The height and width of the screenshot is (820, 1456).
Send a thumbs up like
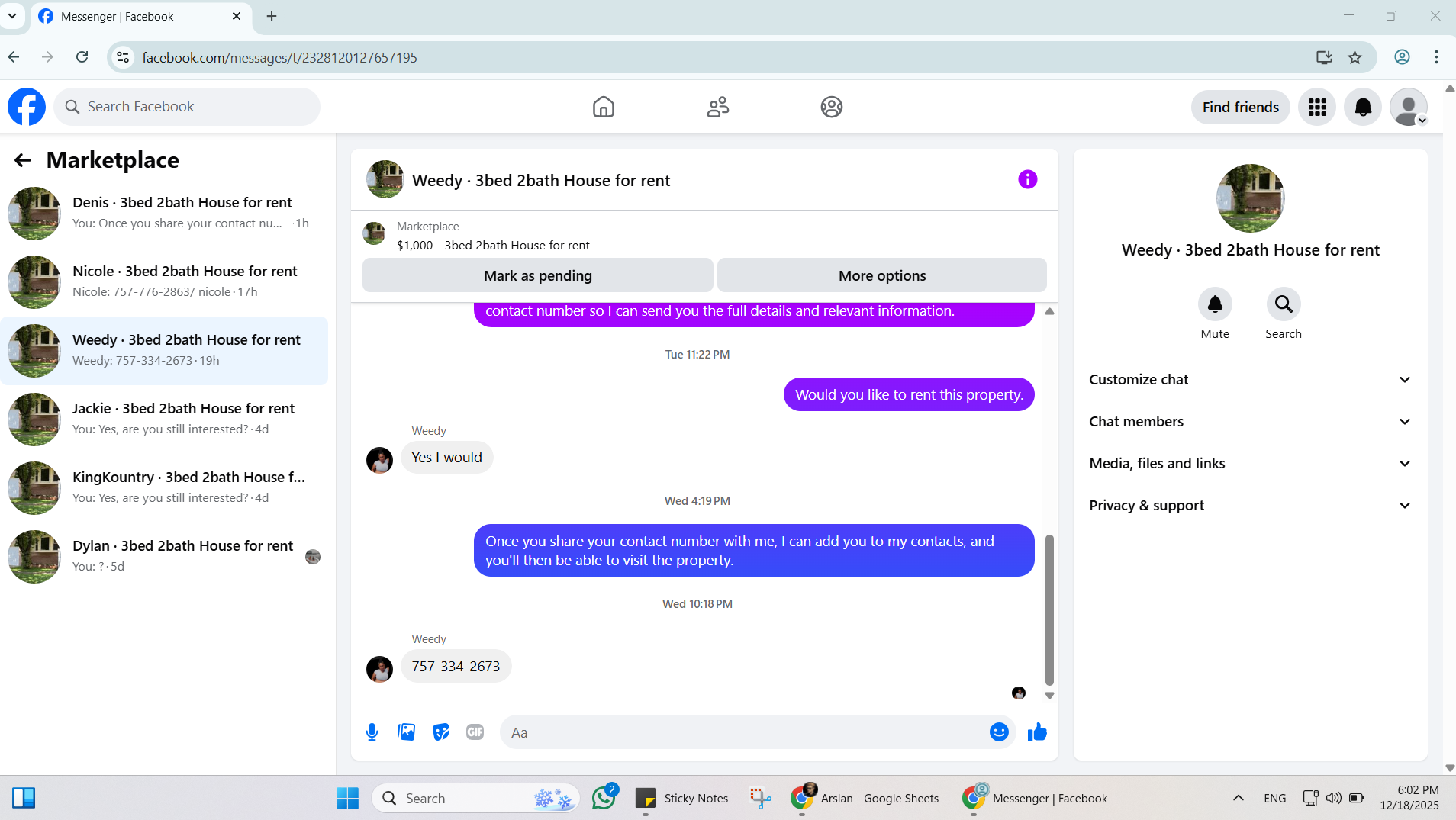[x=1037, y=732]
